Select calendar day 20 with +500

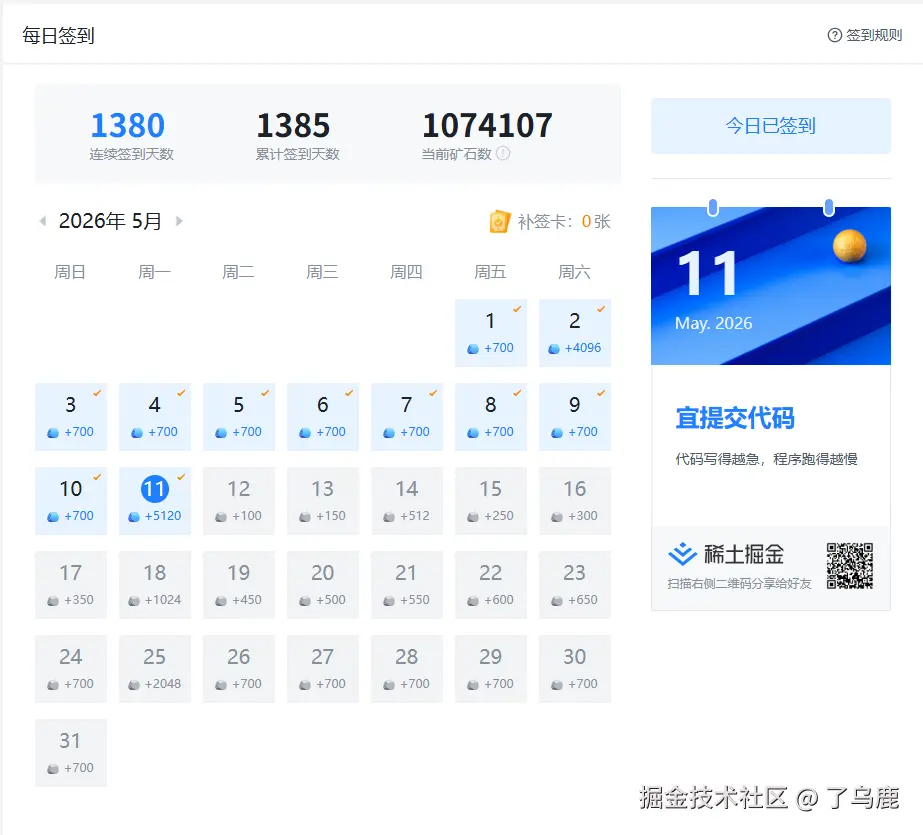323,585
